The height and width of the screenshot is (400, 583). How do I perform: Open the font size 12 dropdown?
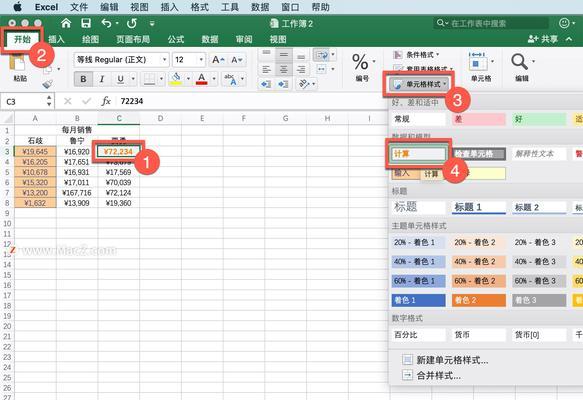201,60
